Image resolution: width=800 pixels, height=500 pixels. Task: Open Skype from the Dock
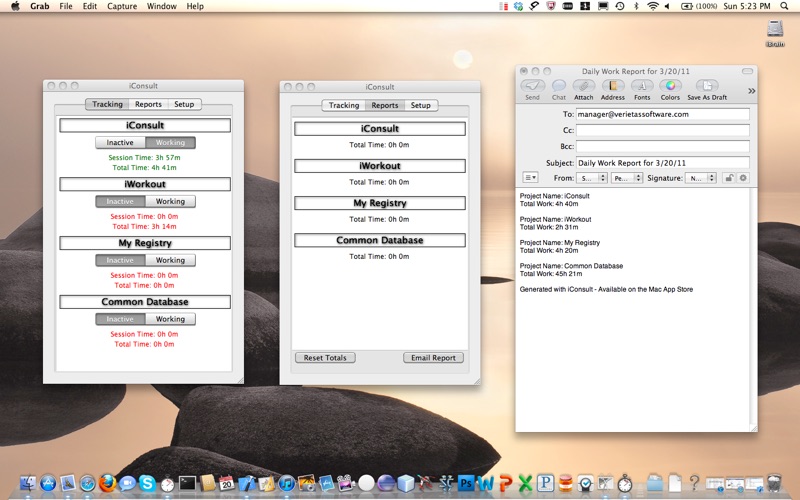(147, 483)
